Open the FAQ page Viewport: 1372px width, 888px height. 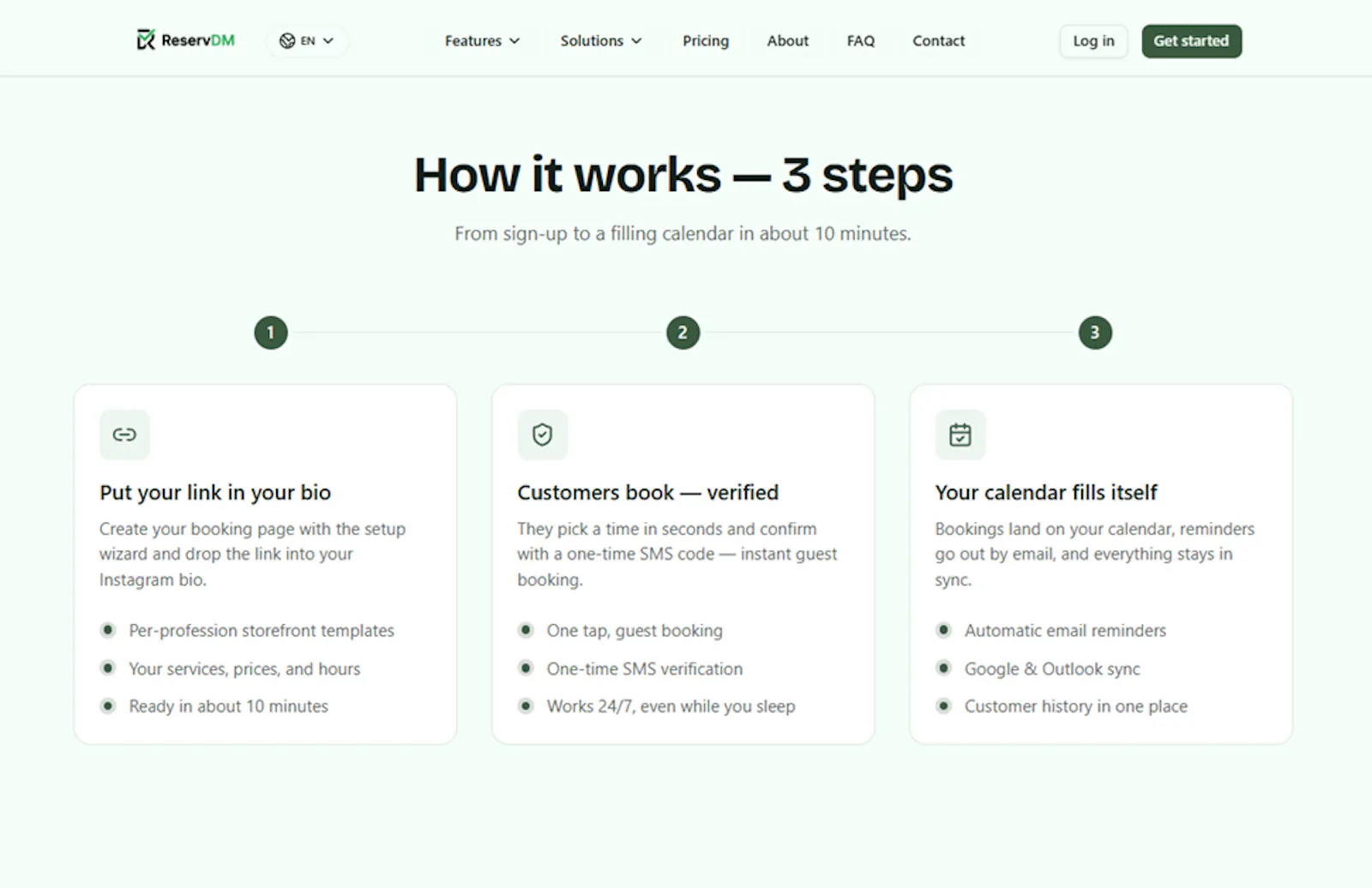click(861, 40)
